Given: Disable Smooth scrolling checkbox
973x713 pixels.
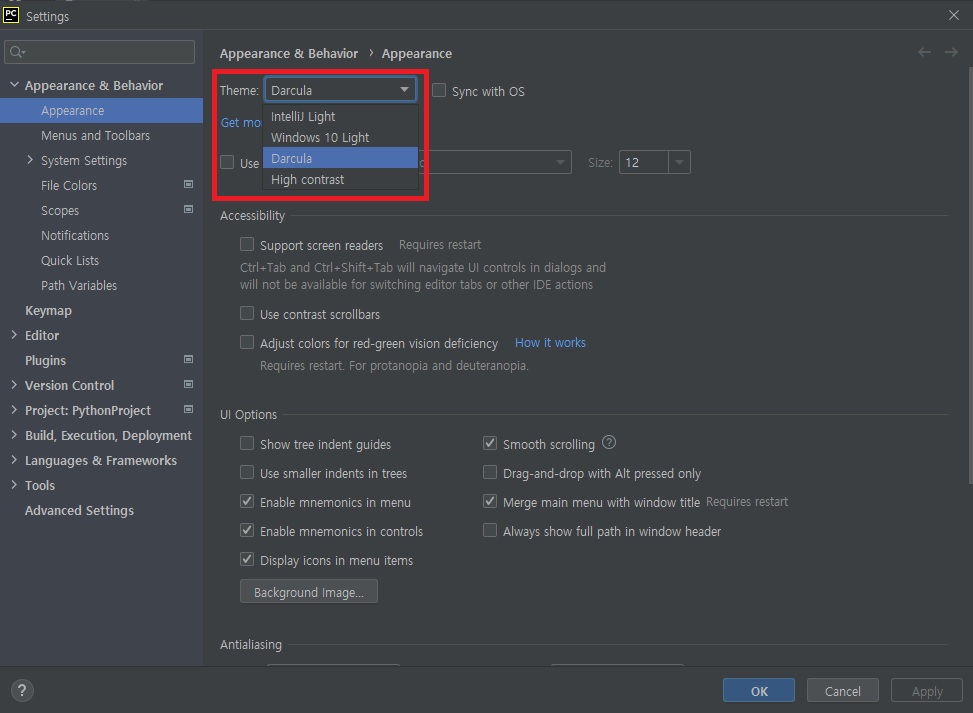Looking at the screenshot, I should [x=490, y=444].
